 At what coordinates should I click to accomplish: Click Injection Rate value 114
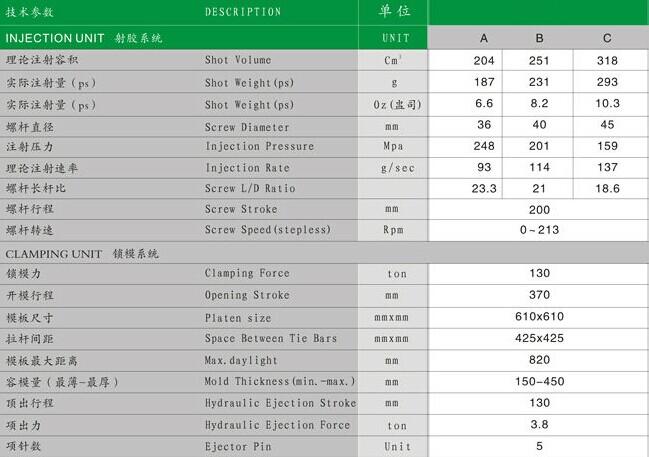[539, 167]
